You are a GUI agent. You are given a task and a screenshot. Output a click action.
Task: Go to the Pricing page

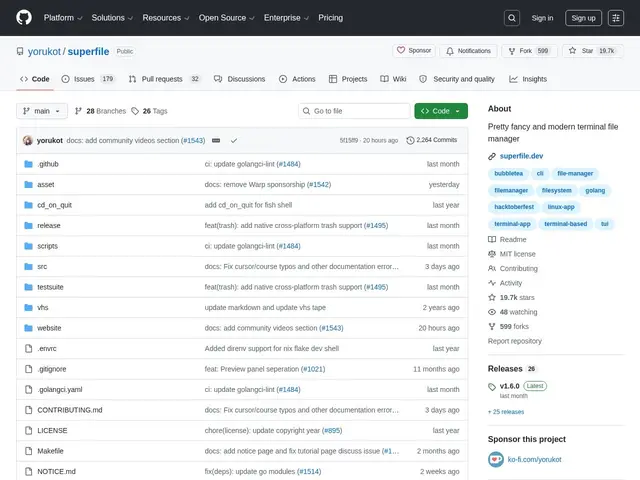(331, 18)
